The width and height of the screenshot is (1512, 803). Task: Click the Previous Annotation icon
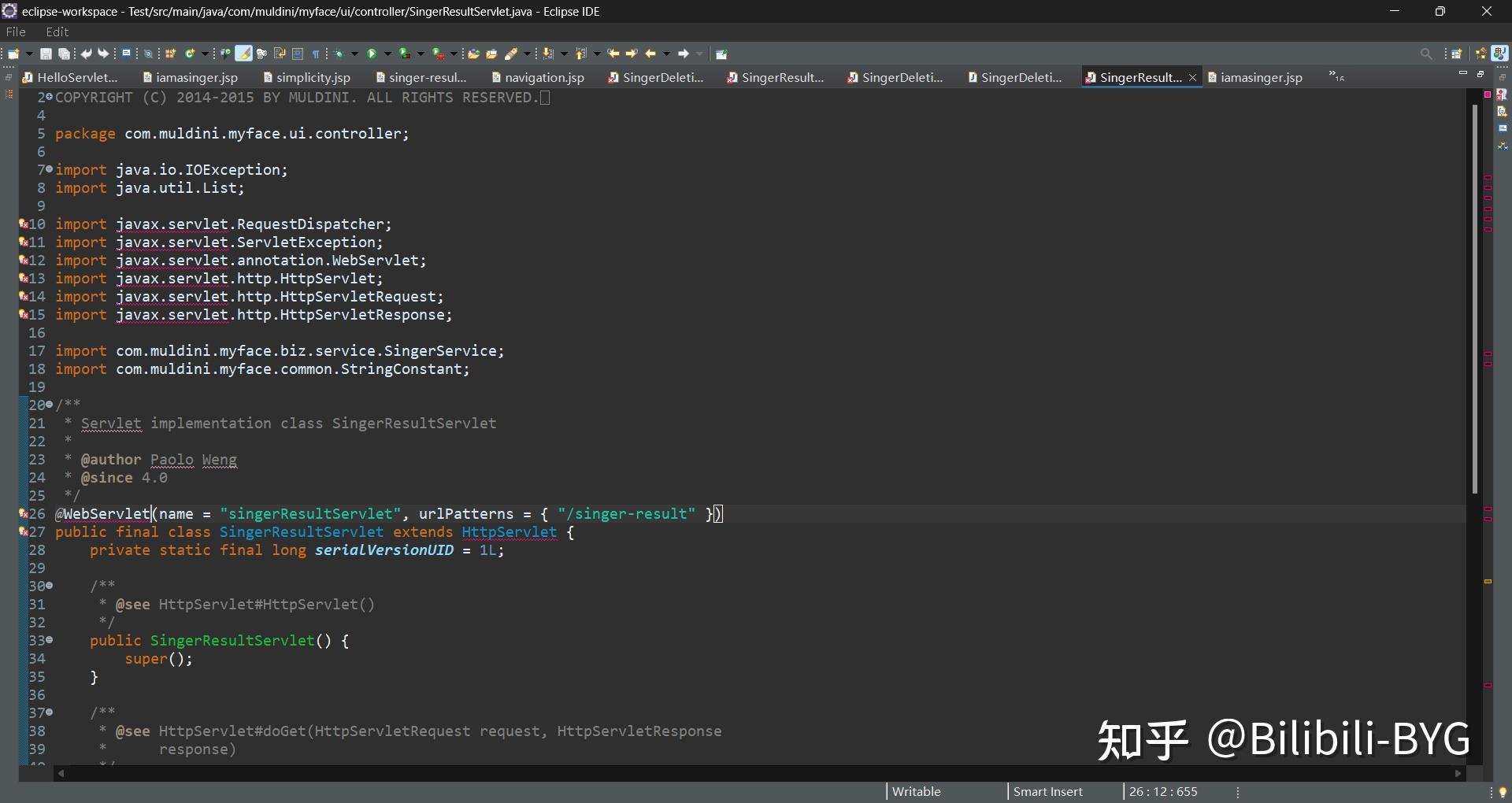581,54
